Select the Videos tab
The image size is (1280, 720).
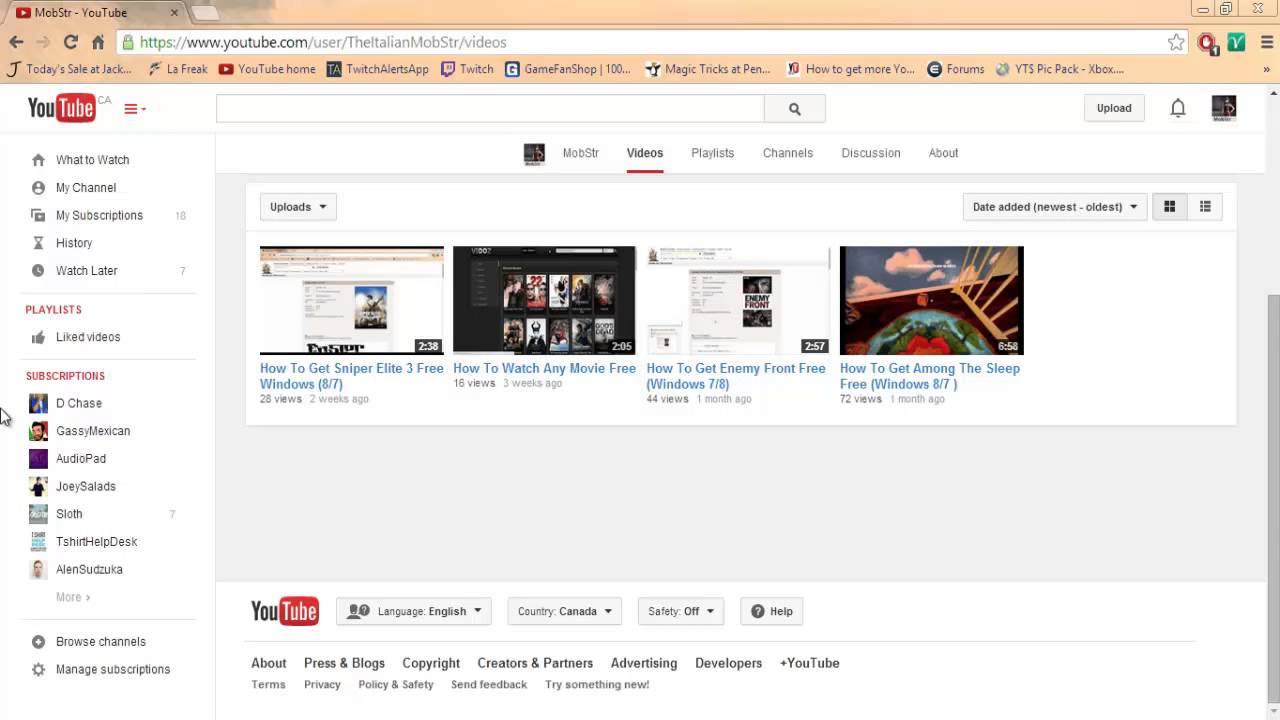[645, 153]
